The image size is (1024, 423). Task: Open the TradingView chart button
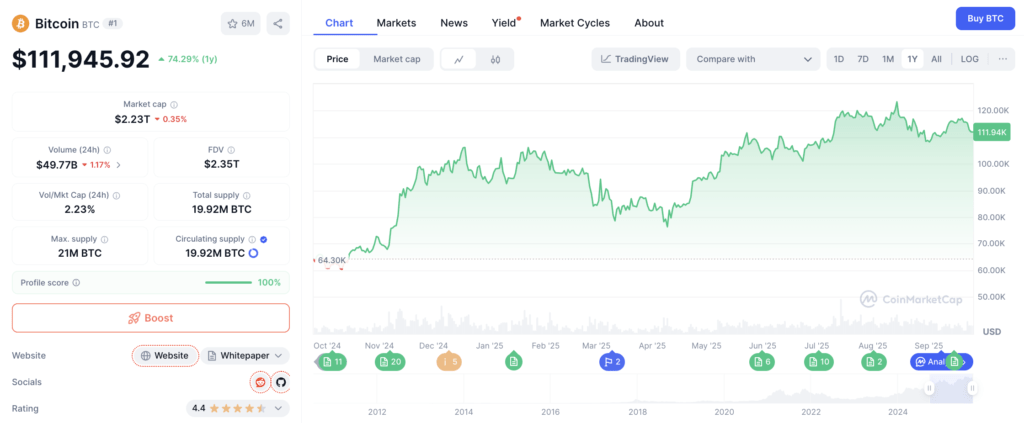point(635,59)
